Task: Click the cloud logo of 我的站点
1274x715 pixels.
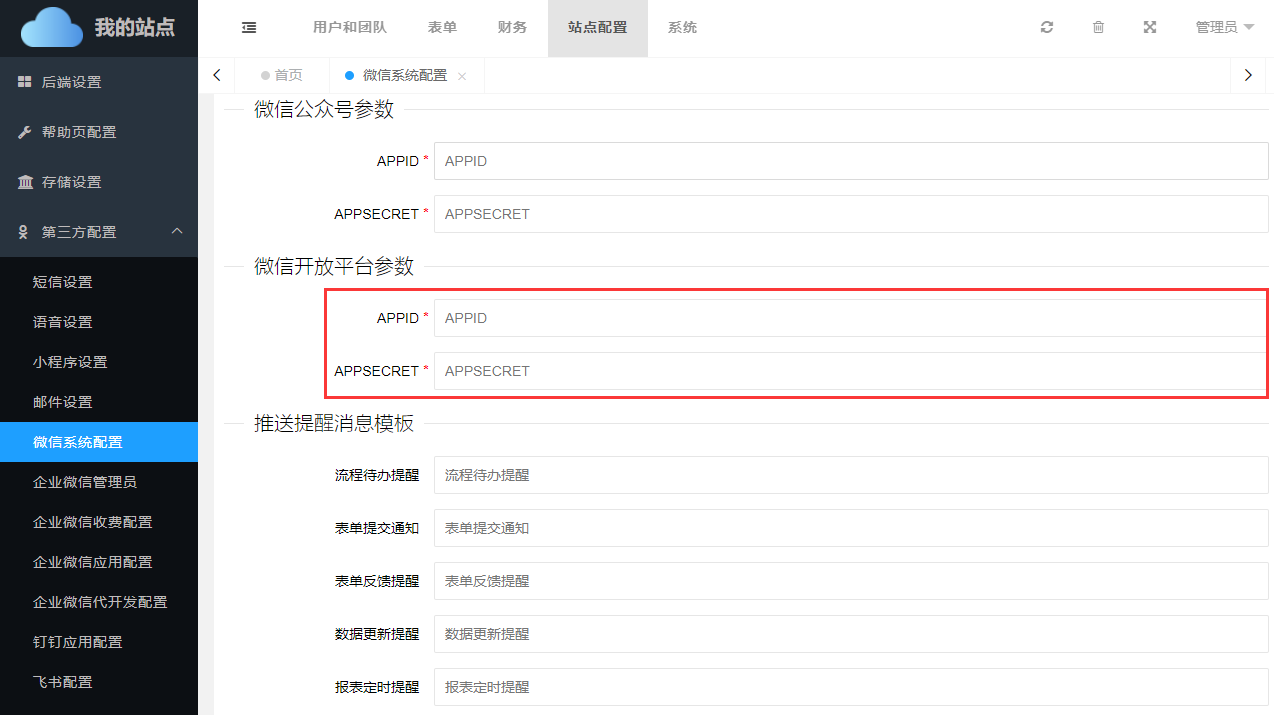Action: 52,27
